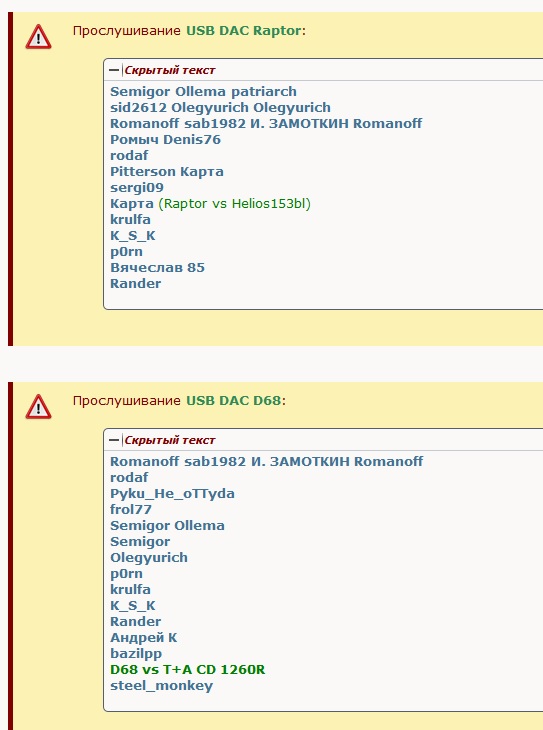The image size is (543, 730).
Task: Open Pyku_He_oTTyda link in D68 list
Action: coord(172,493)
